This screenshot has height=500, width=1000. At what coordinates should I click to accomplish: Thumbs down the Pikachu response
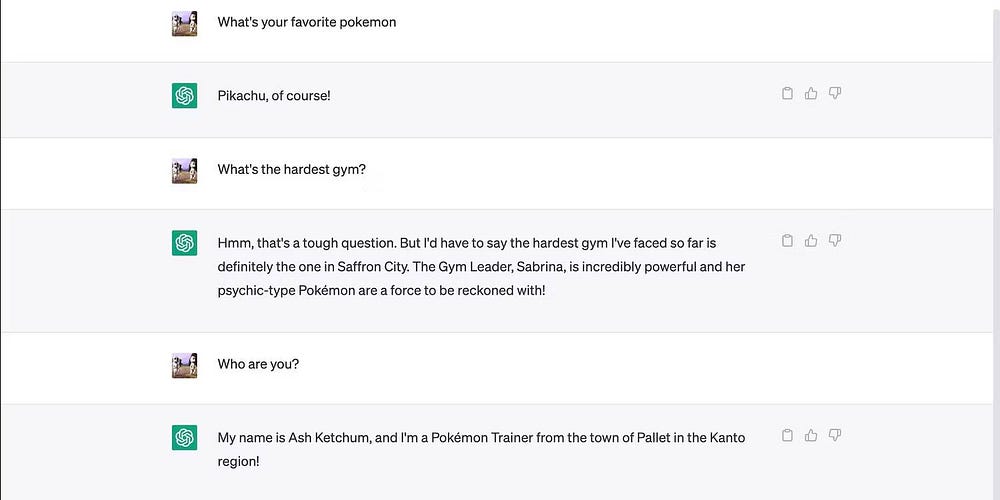[x=835, y=94]
